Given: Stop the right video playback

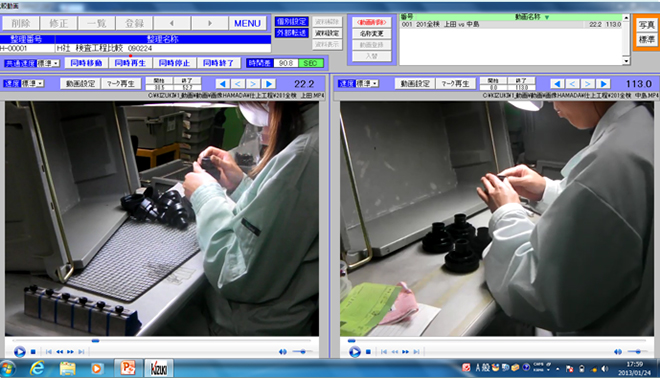Looking at the screenshot, I should click(x=368, y=351).
